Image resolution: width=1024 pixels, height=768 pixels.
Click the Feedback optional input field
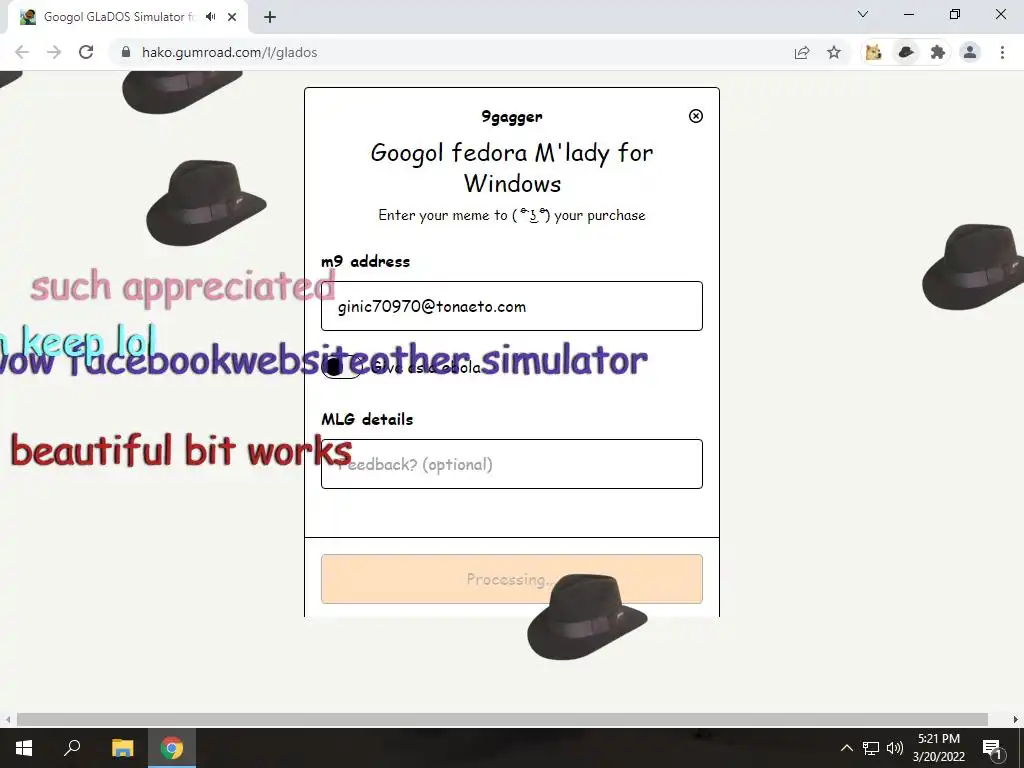click(x=511, y=464)
